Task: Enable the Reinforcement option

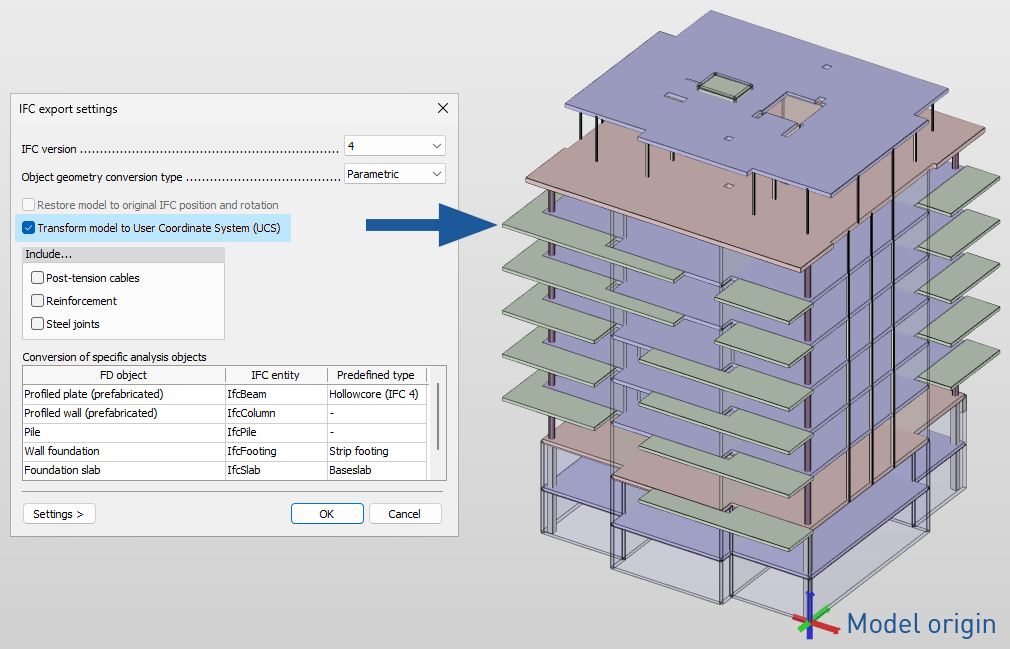Action: coord(37,300)
